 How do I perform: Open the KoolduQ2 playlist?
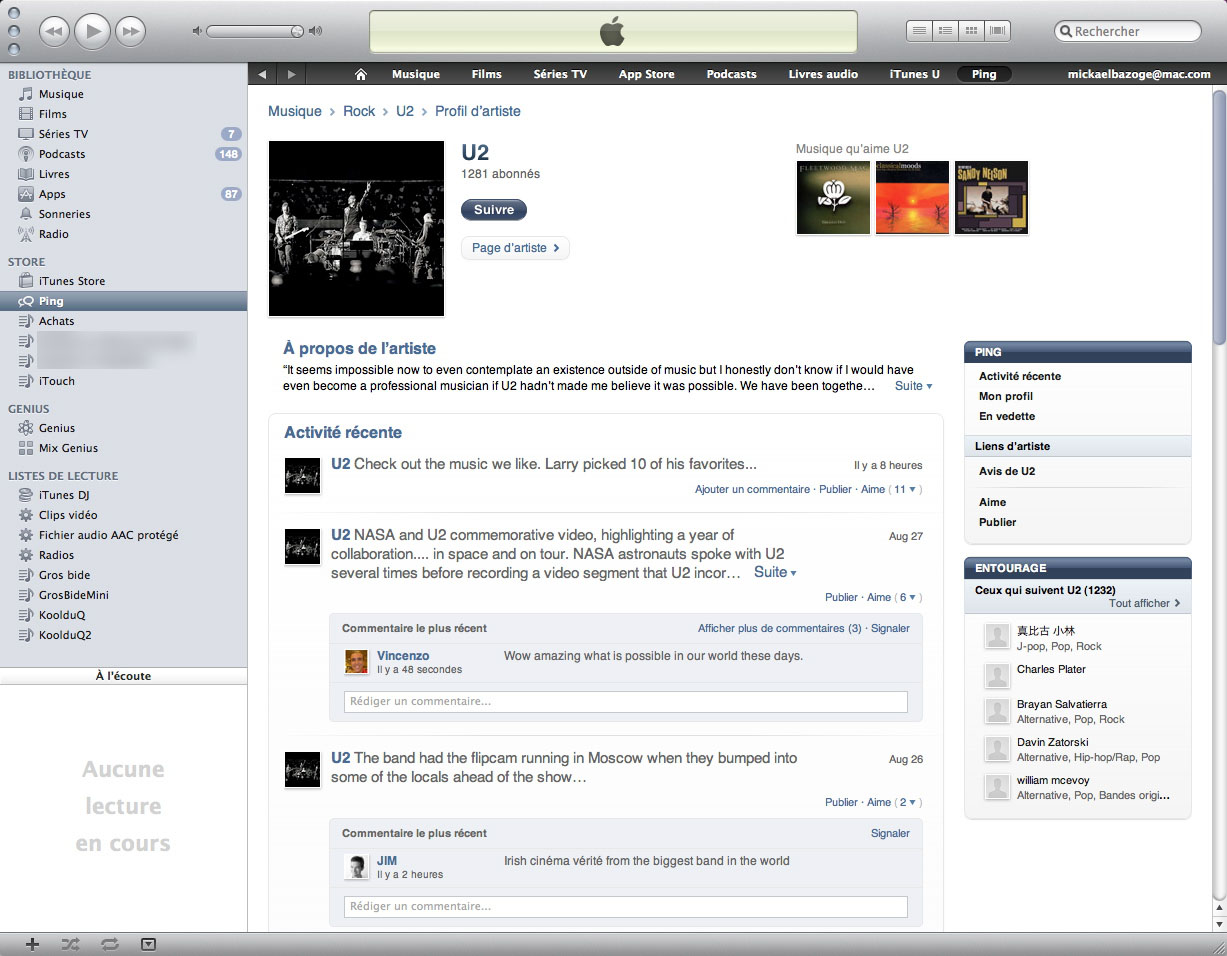66,635
